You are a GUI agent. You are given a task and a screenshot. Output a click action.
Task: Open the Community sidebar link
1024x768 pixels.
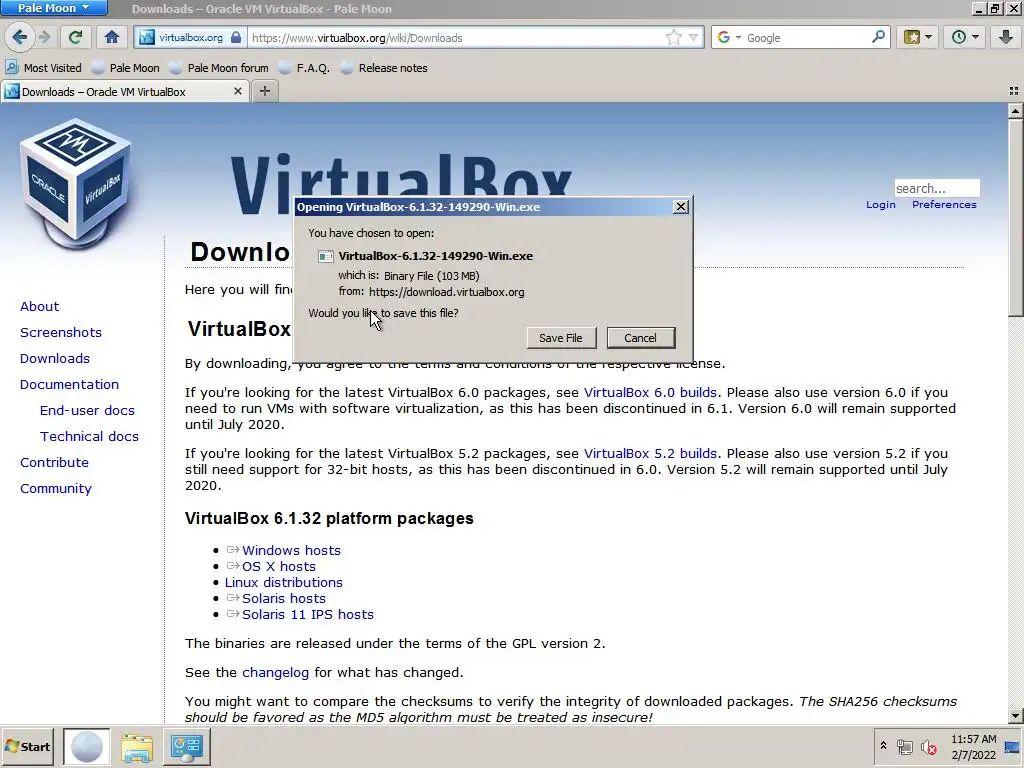[x=56, y=488]
